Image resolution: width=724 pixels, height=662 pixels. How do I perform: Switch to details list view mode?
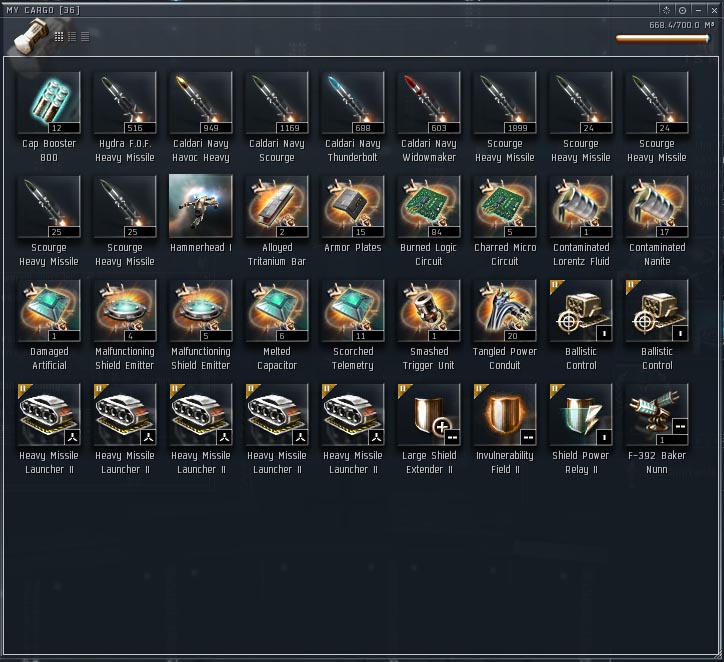[72, 36]
